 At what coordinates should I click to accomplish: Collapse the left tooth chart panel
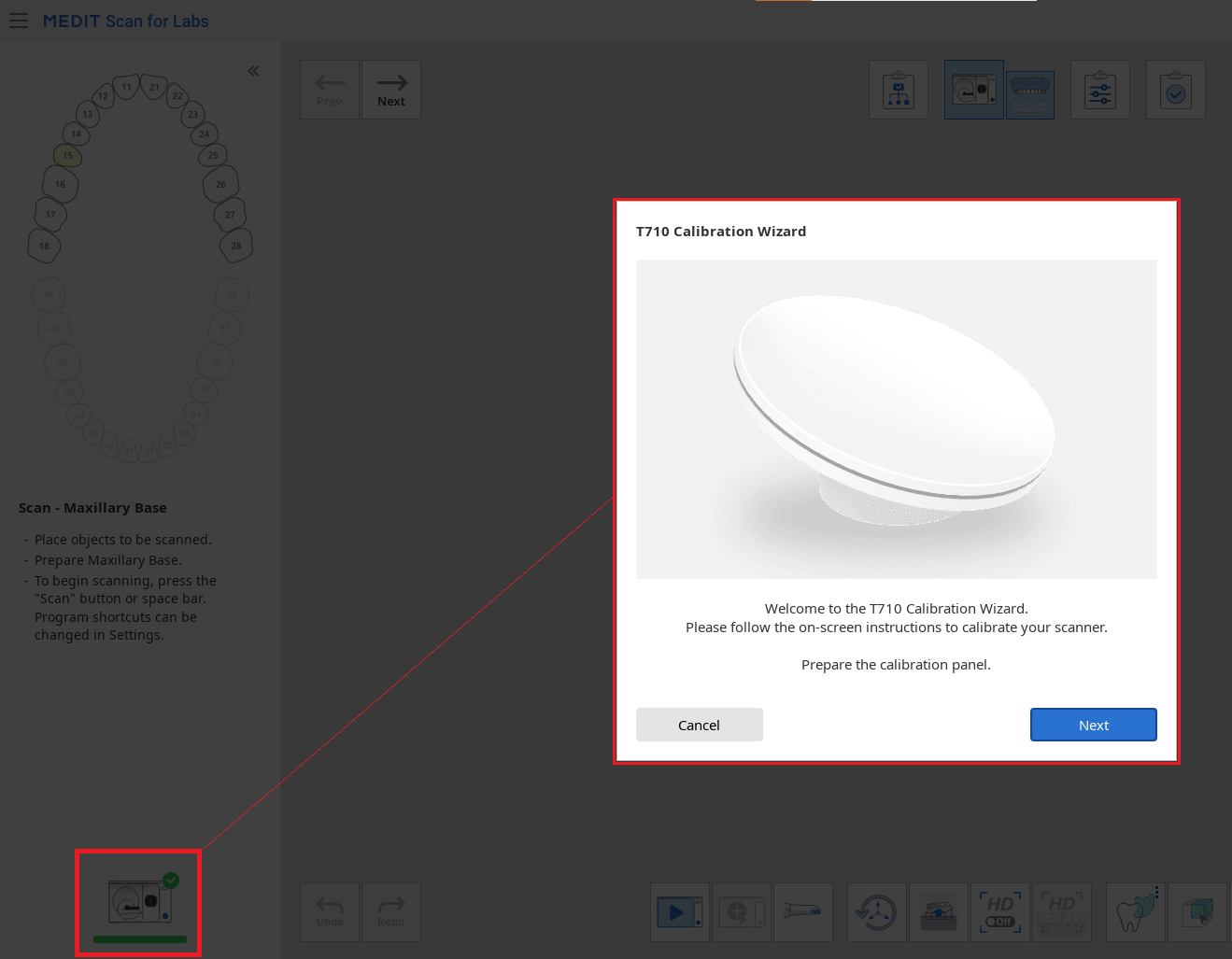pos(253,71)
